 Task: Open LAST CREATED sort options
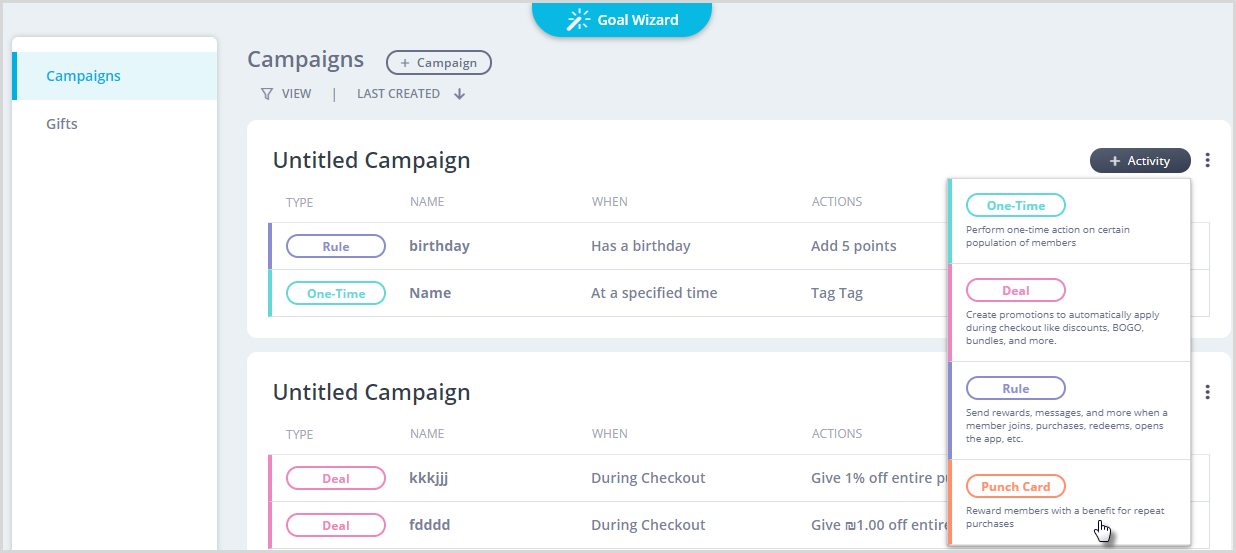[398, 94]
